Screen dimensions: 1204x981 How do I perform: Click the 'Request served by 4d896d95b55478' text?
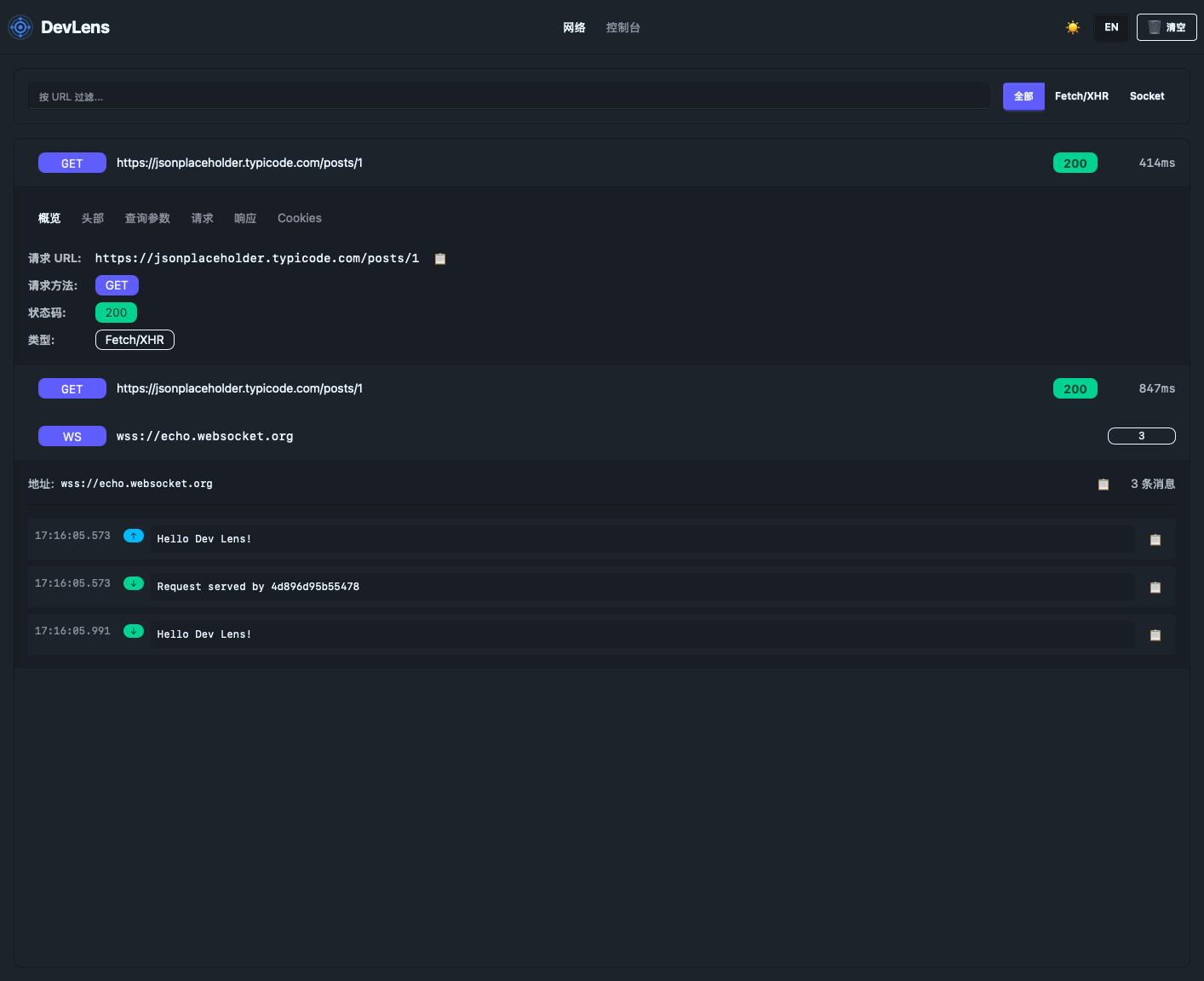point(258,587)
